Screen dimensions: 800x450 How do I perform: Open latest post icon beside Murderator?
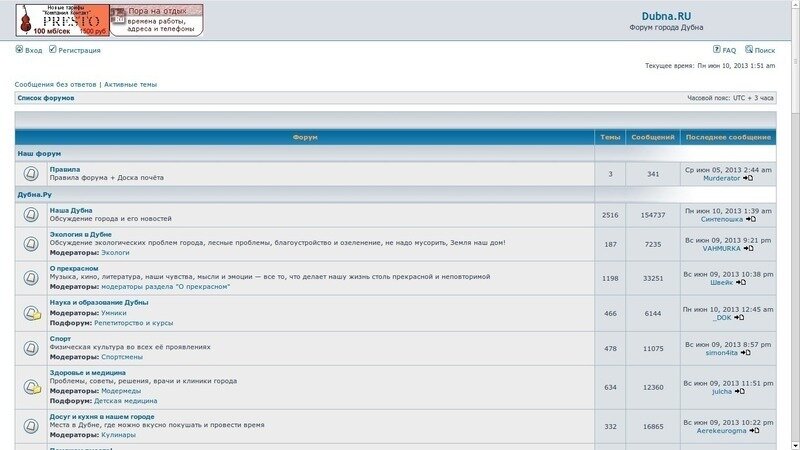[x=748, y=178]
